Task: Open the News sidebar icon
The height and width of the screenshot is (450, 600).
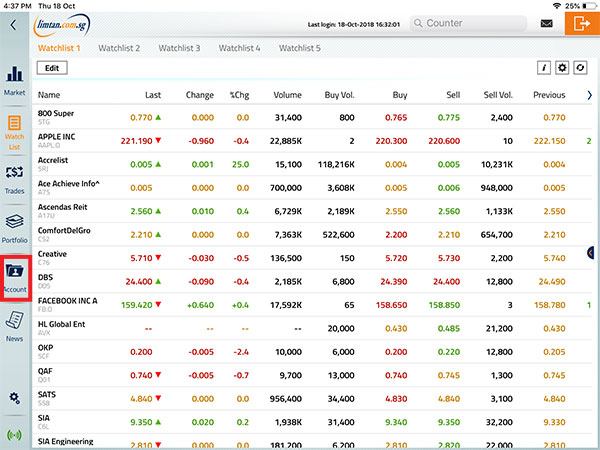Action: (15, 326)
